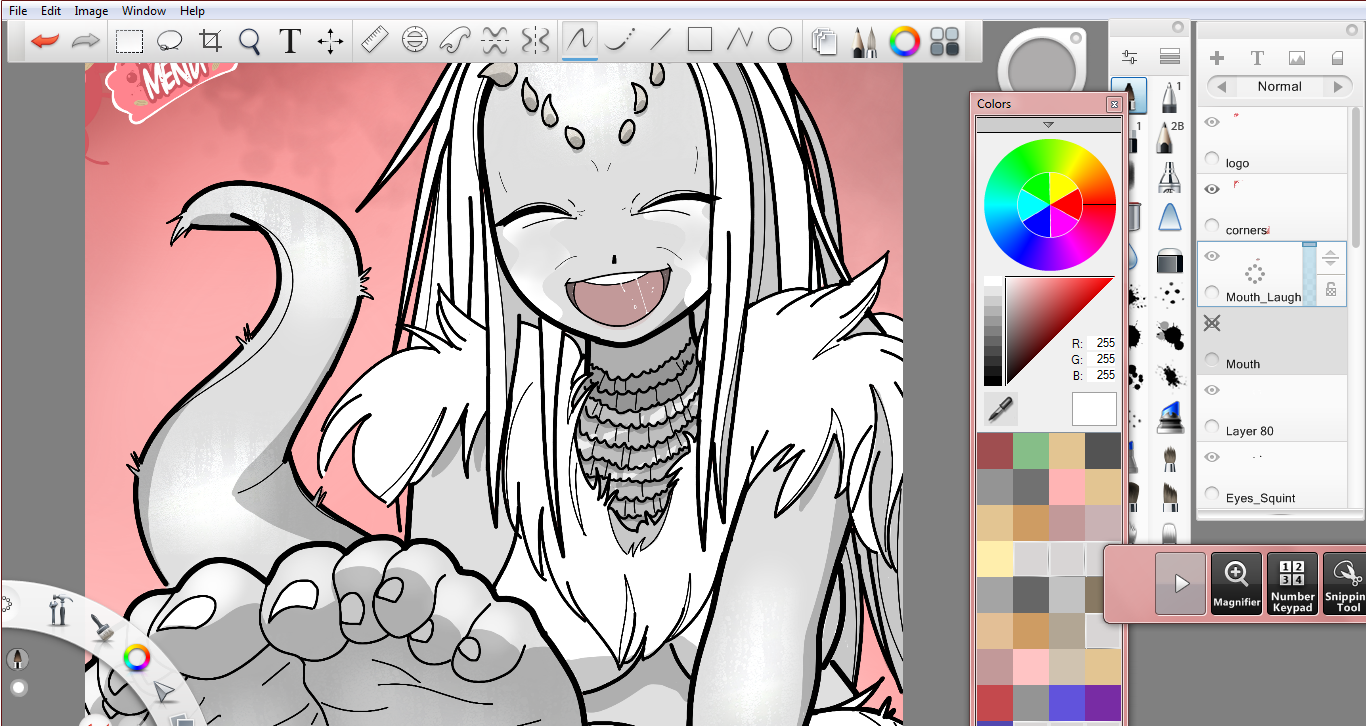The height and width of the screenshot is (726, 1366).
Task: Pick the blue swatch in the palette
Action: tap(1066, 703)
